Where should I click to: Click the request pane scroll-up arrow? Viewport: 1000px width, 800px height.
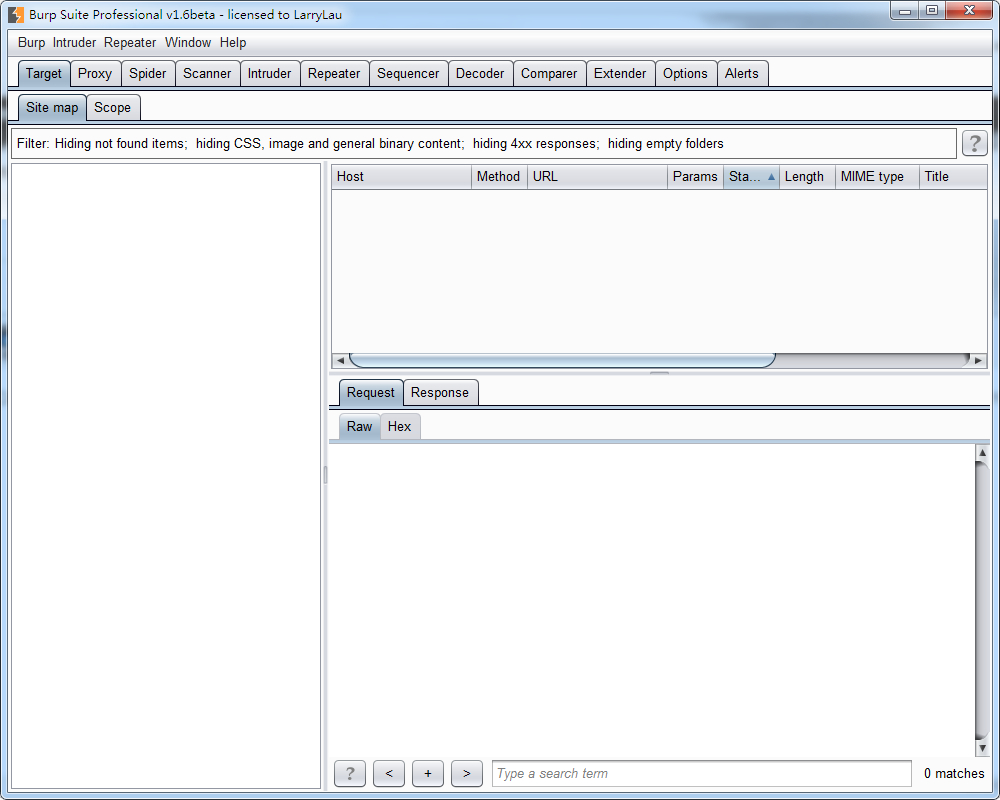point(982,452)
